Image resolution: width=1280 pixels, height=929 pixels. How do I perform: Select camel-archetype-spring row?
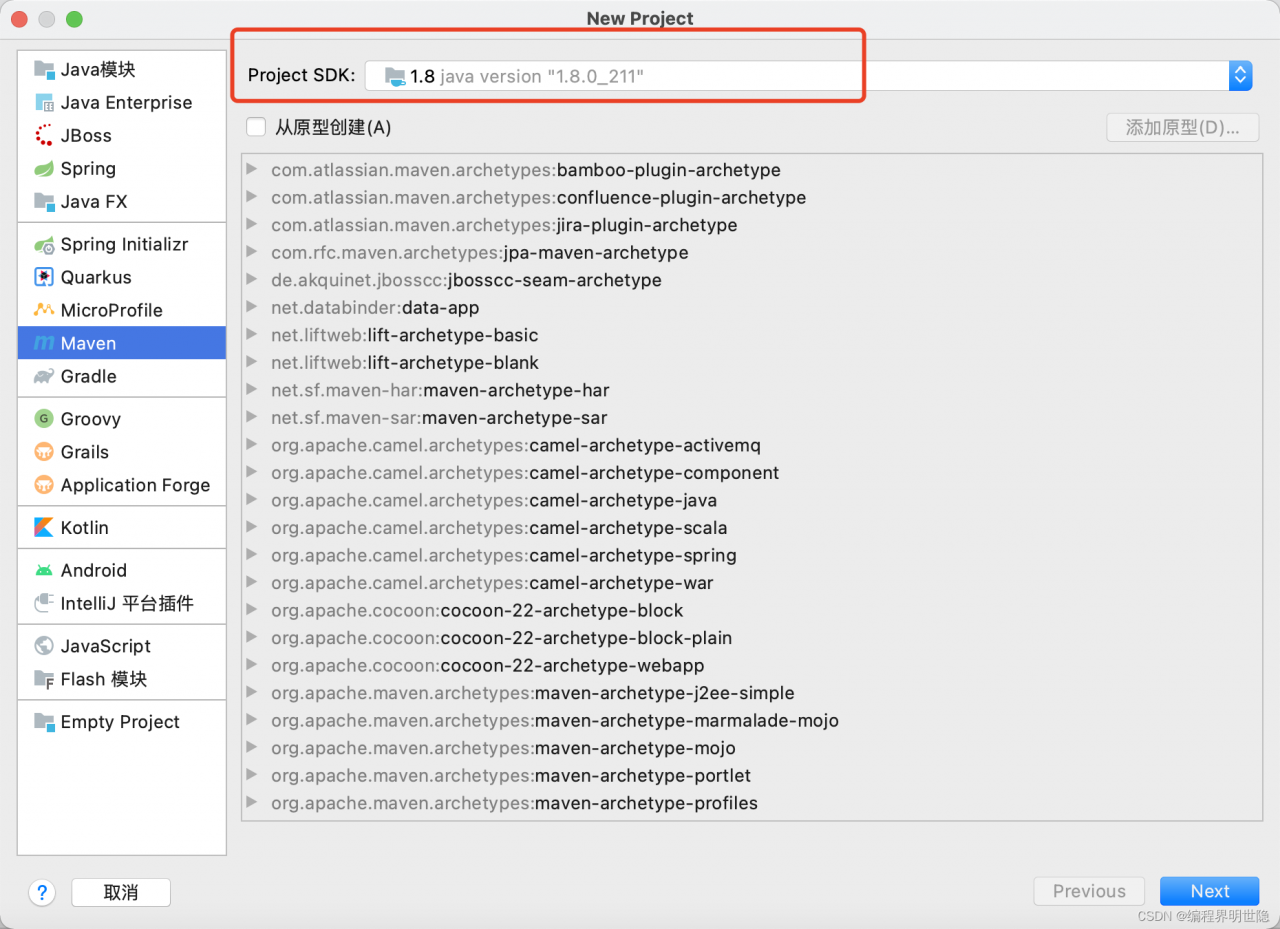click(752, 555)
